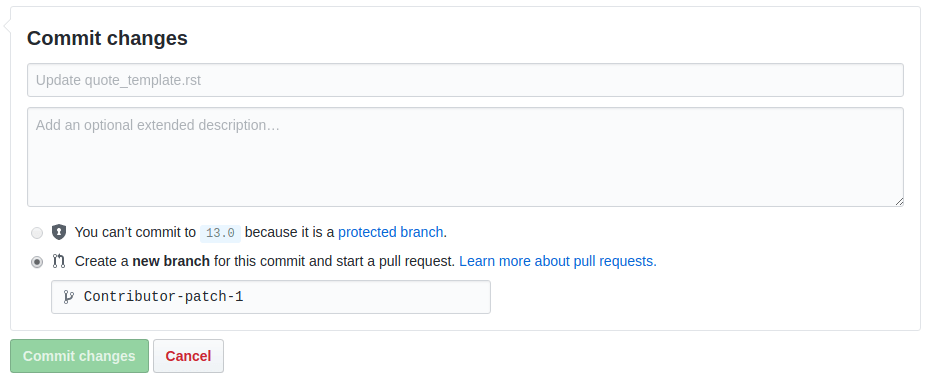Image resolution: width=925 pixels, height=380 pixels.
Task: Click the pull request icon
Action: pyautogui.click(x=58, y=261)
